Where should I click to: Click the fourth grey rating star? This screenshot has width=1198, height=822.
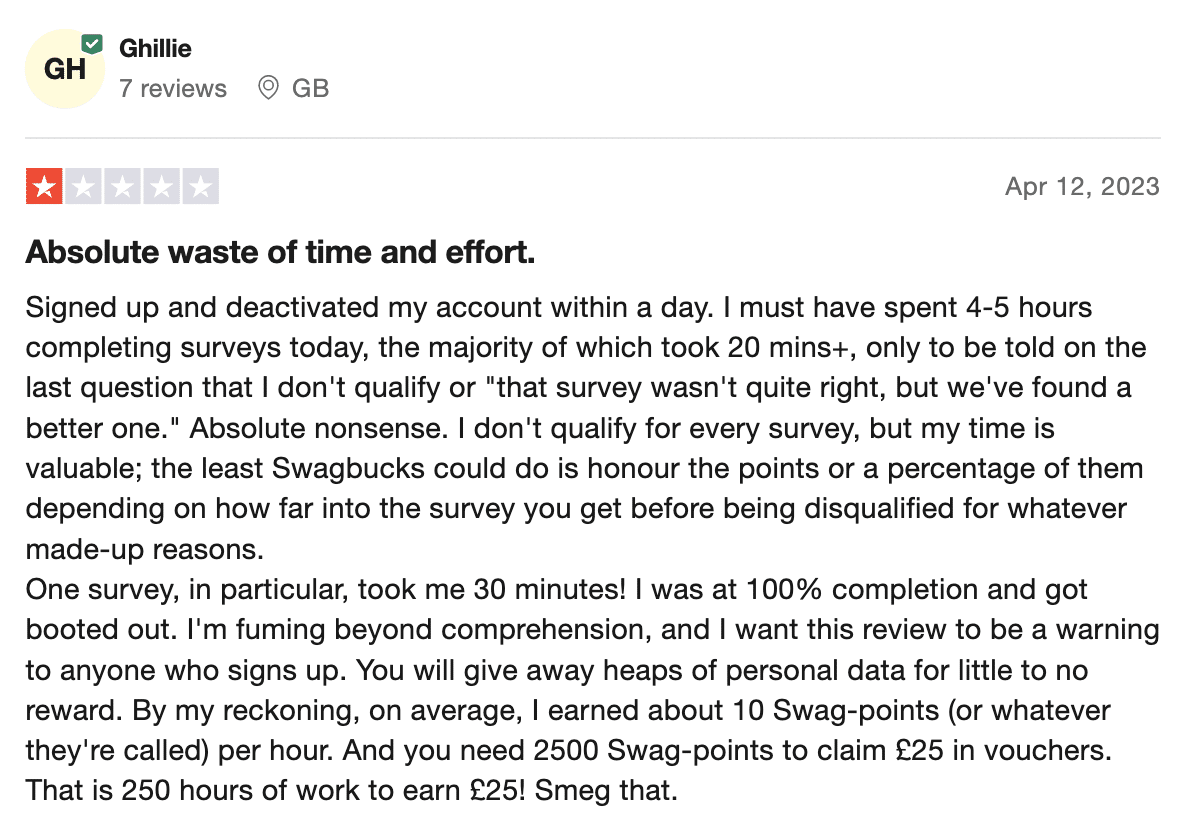161,186
